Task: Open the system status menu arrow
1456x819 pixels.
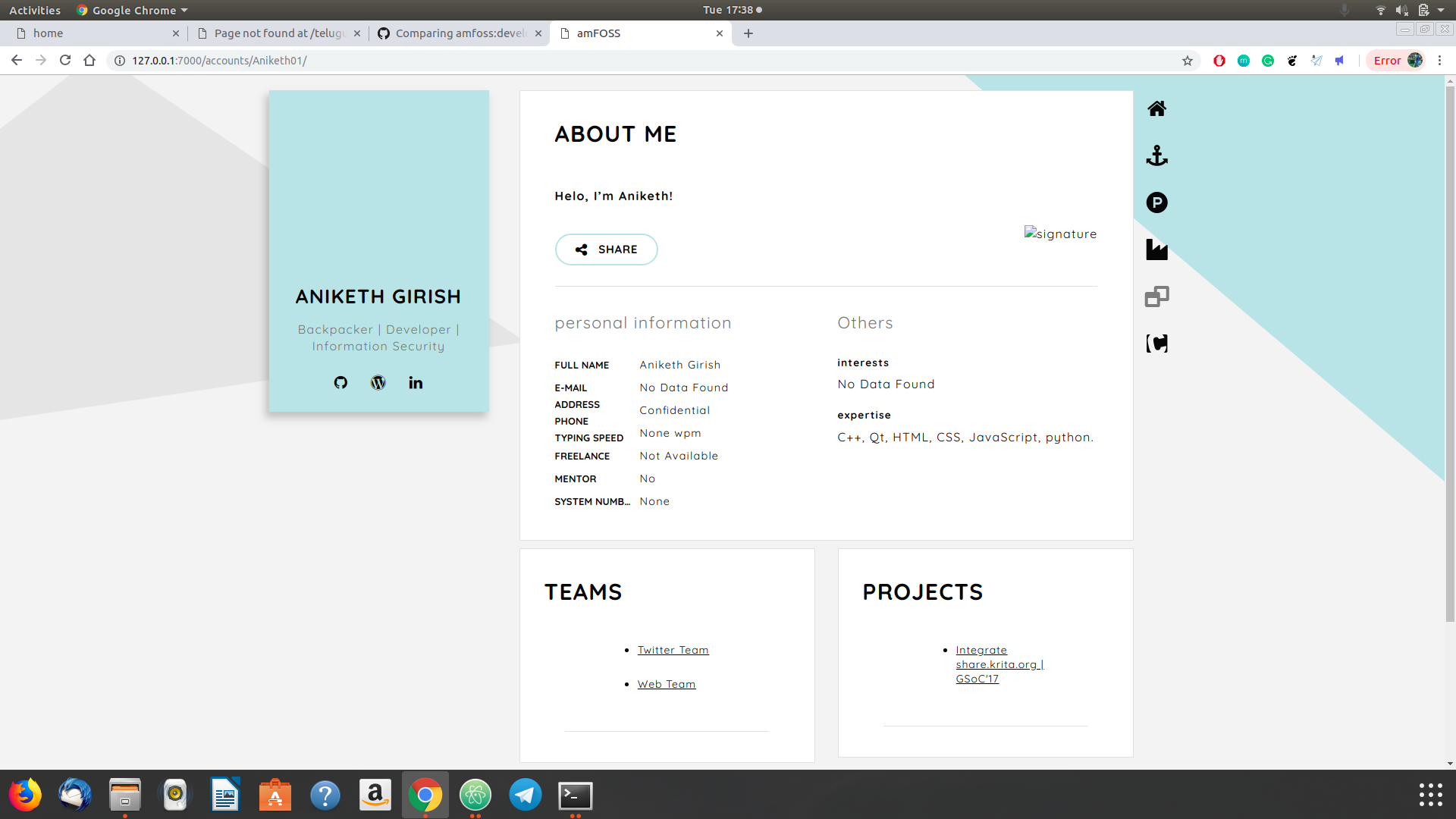Action: [x=1441, y=10]
